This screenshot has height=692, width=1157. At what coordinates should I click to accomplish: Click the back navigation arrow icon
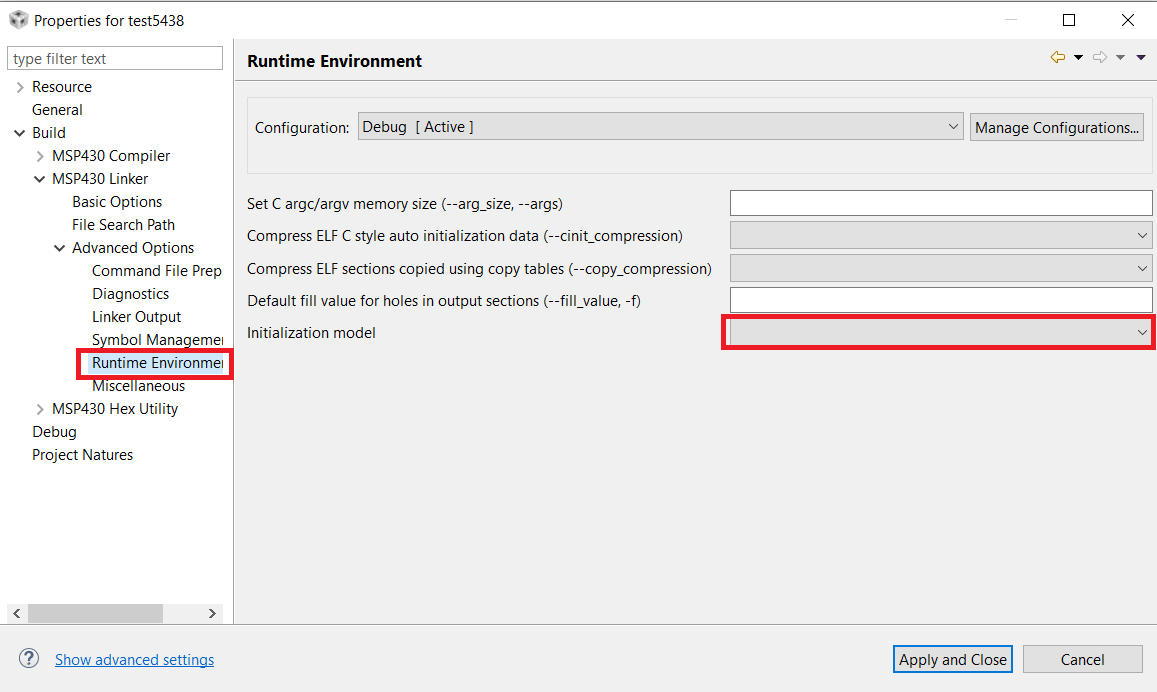[1057, 58]
